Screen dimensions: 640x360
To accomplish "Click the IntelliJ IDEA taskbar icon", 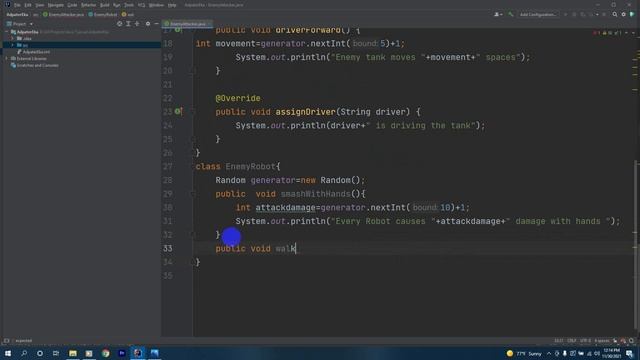I will pos(138,353).
